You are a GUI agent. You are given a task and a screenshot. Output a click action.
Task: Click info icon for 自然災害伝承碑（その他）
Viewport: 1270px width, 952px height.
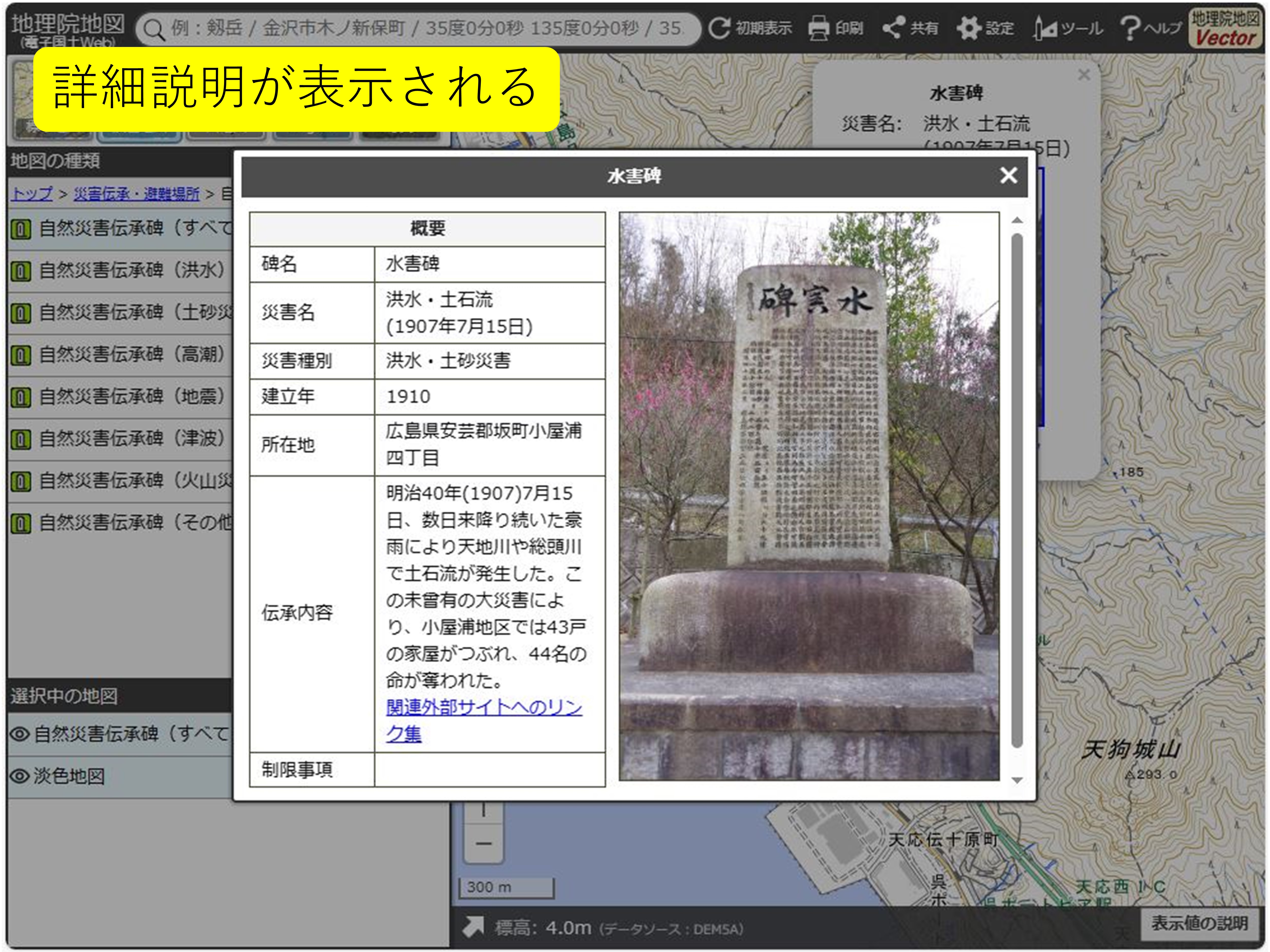coord(21,523)
